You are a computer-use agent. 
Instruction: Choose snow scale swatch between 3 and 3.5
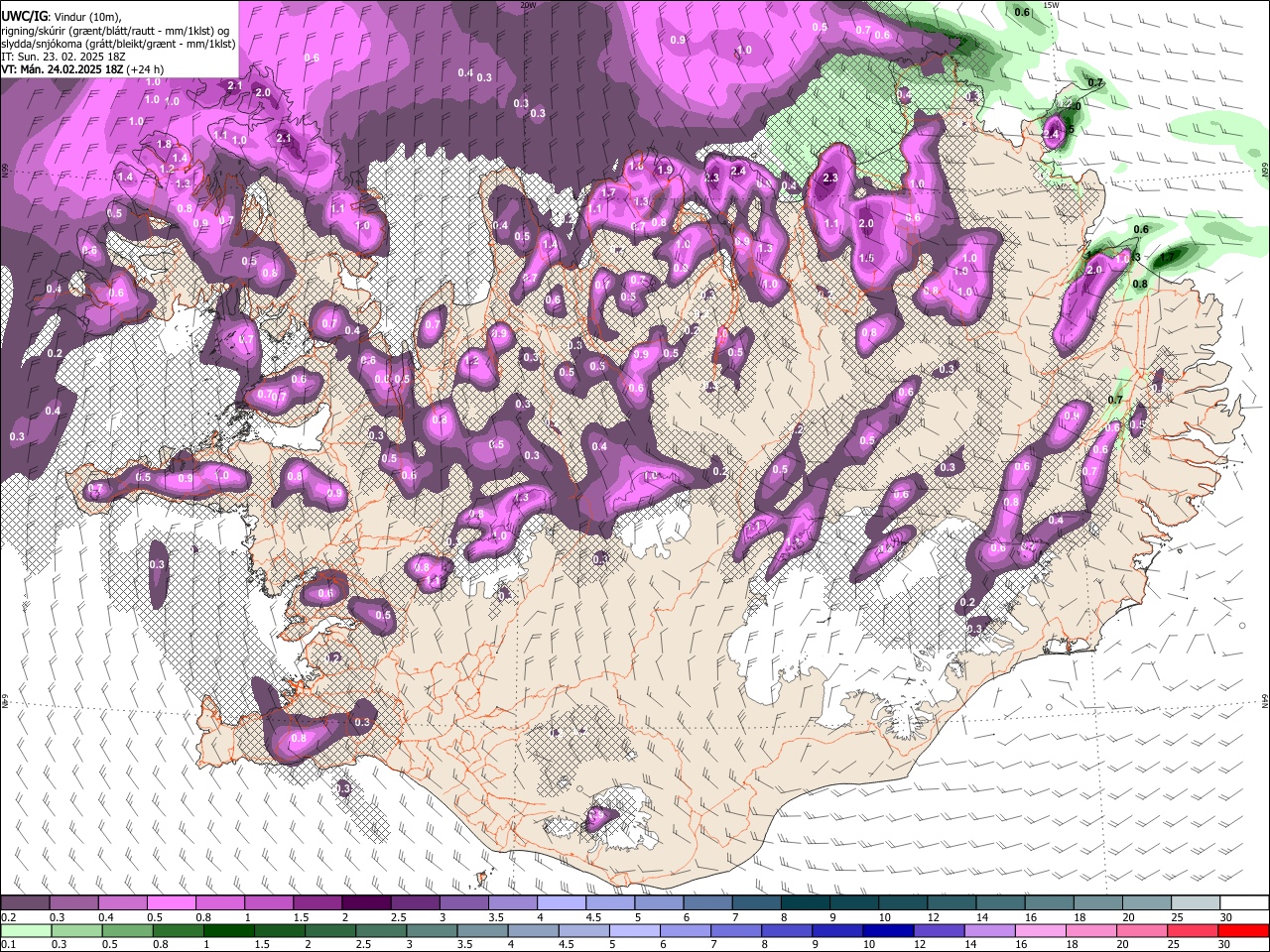(x=464, y=903)
